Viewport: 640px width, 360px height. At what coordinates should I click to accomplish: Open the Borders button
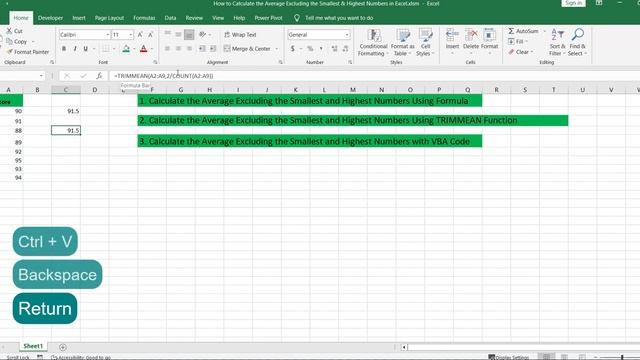click(x=106, y=49)
